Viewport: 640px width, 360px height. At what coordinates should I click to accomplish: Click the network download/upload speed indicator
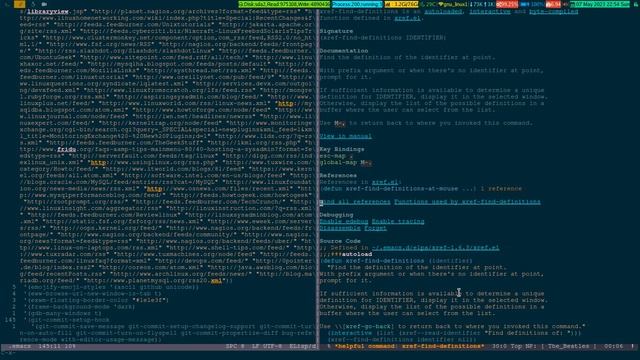pos(482,4)
